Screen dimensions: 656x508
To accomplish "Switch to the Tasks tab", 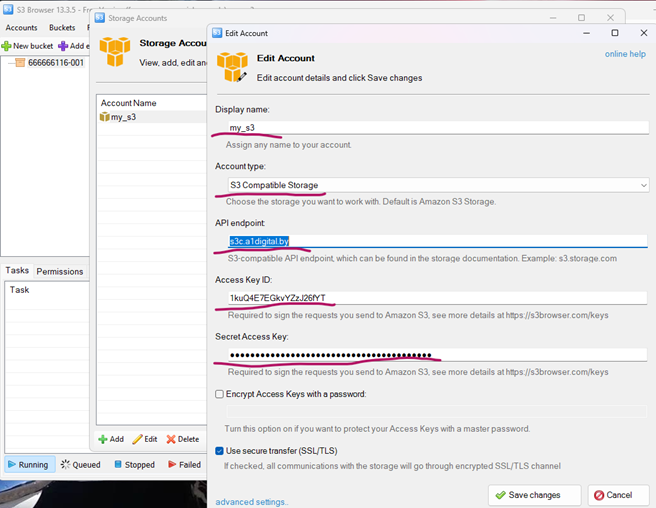I will coord(17,271).
